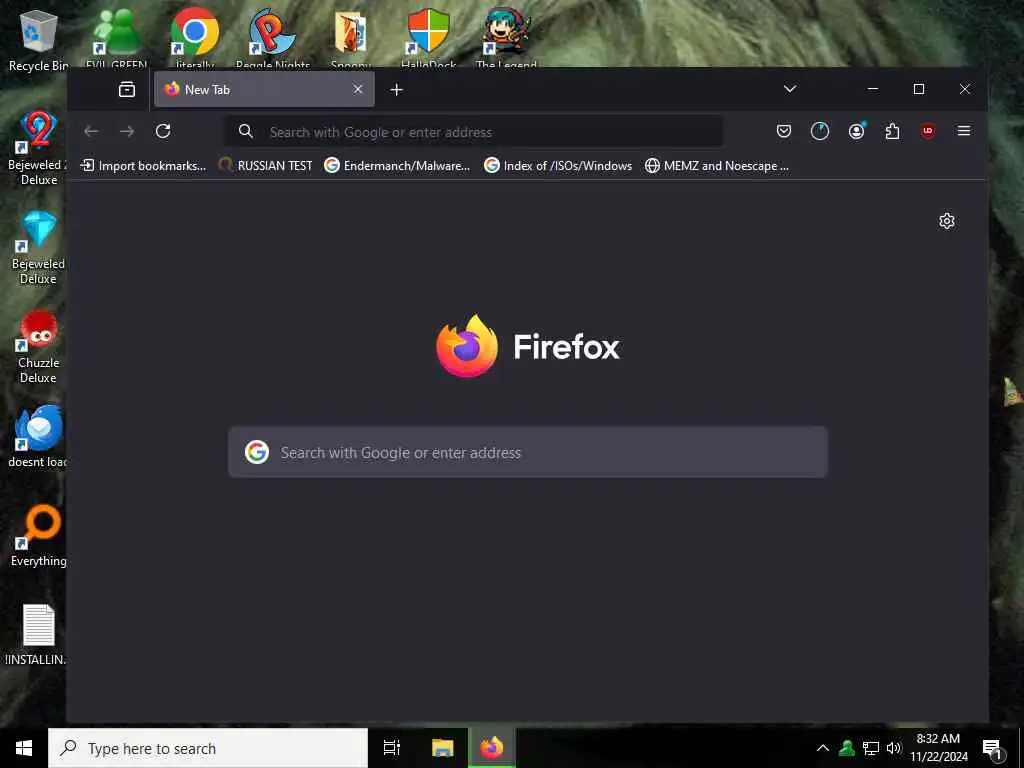The image size is (1024, 768).
Task: Open Firefox View from the tab bar icon
Action: point(127,89)
